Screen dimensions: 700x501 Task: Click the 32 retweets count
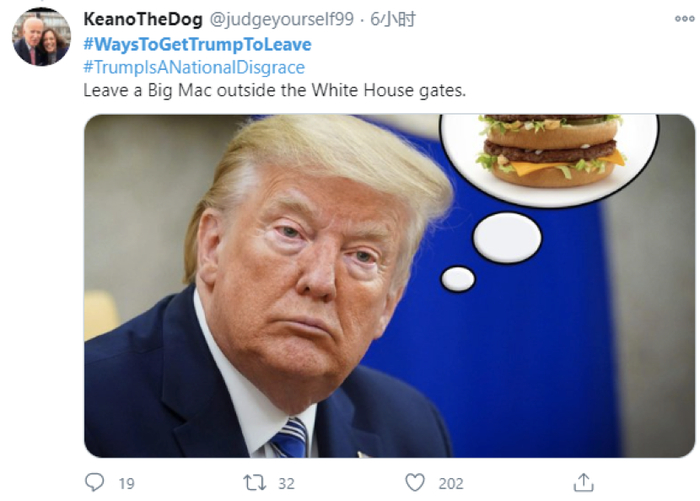coord(286,483)
